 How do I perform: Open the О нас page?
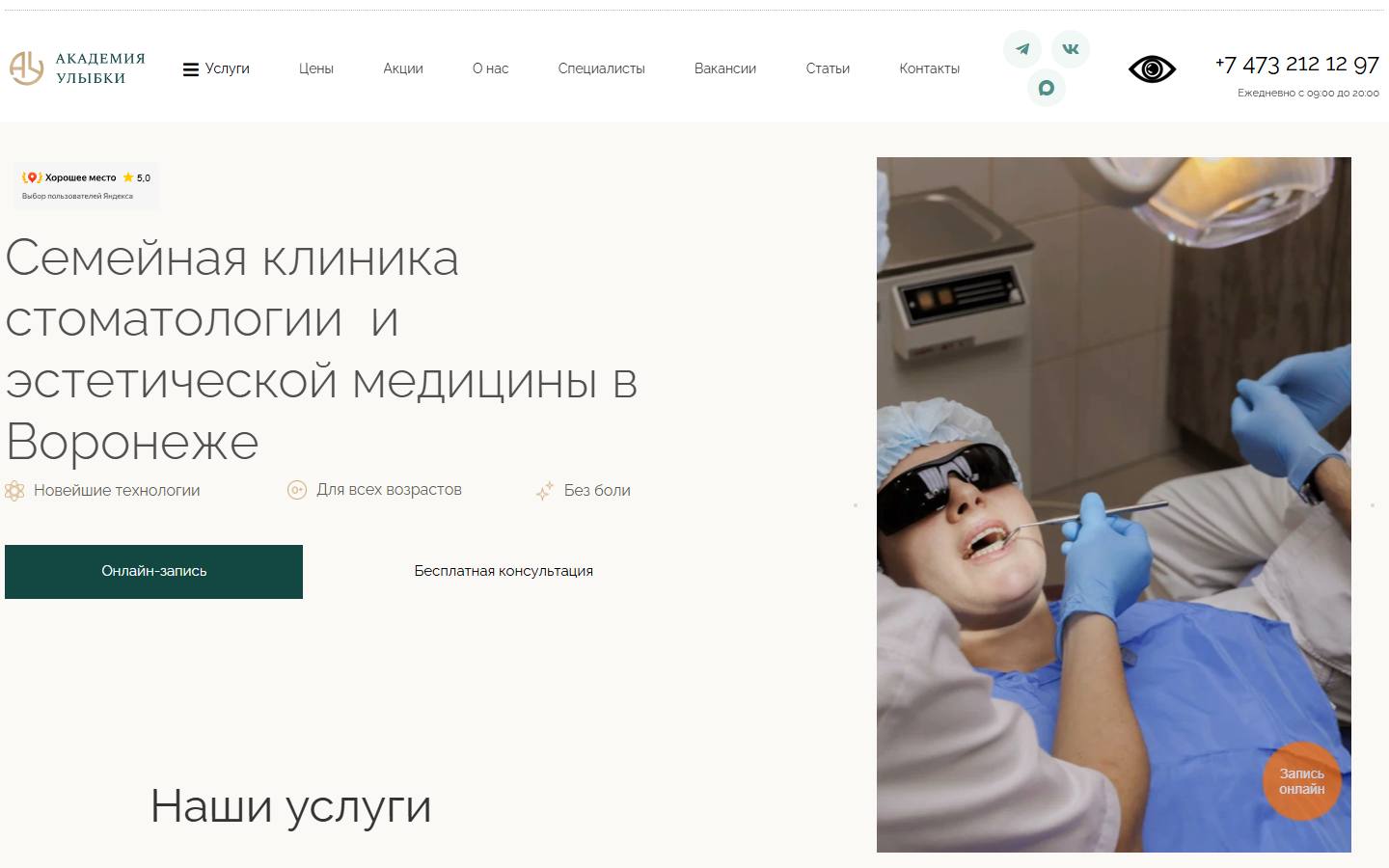point(490,68)
